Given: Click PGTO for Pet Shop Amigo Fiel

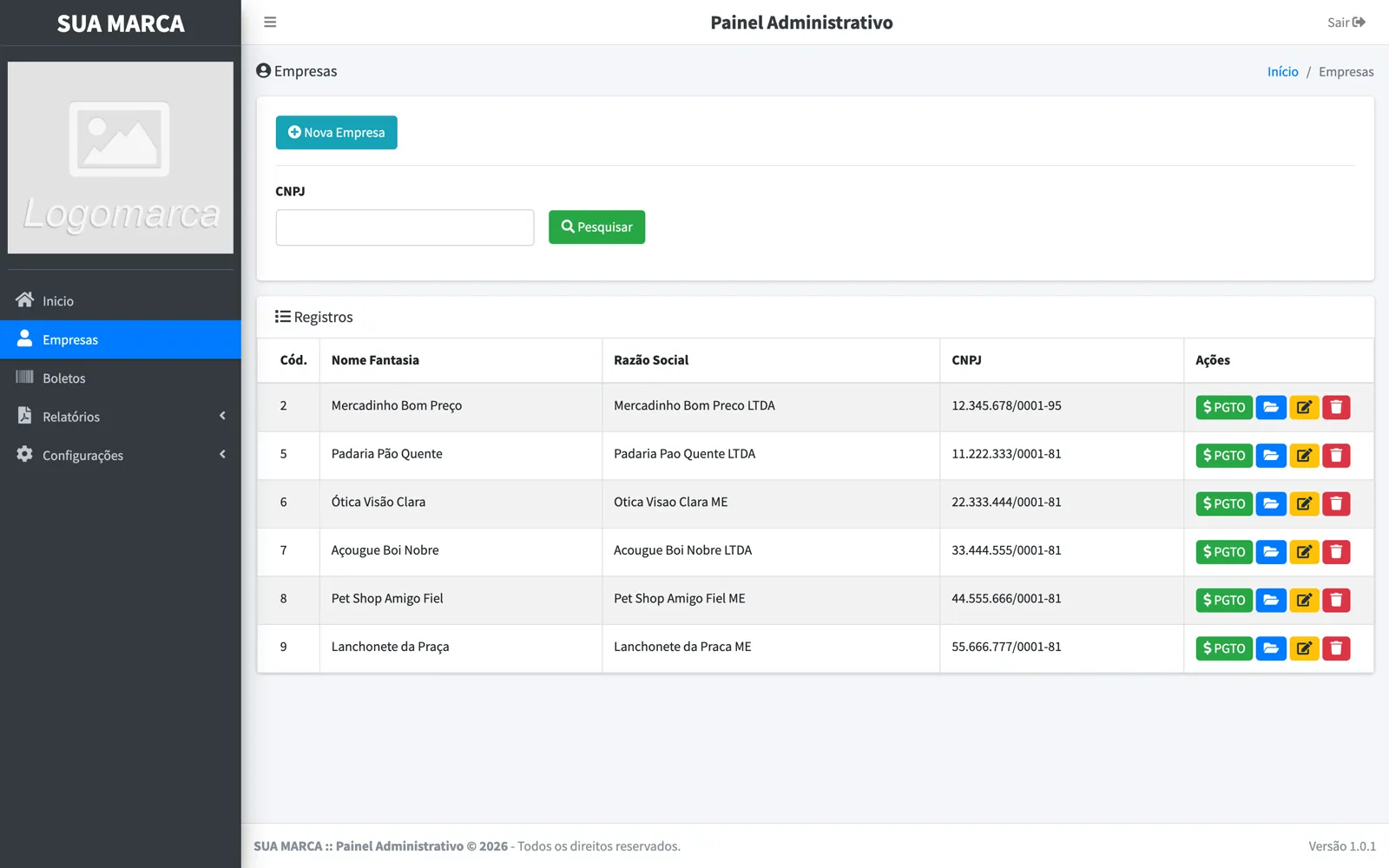Looking at the screenshot, I should (x=1224, y=600).
